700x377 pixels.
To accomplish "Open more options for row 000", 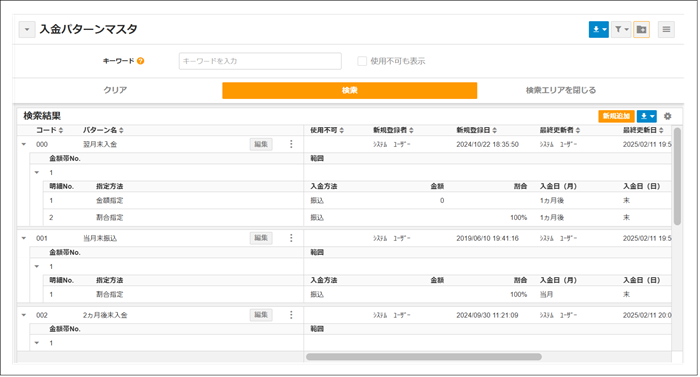I will pos(291,144).
